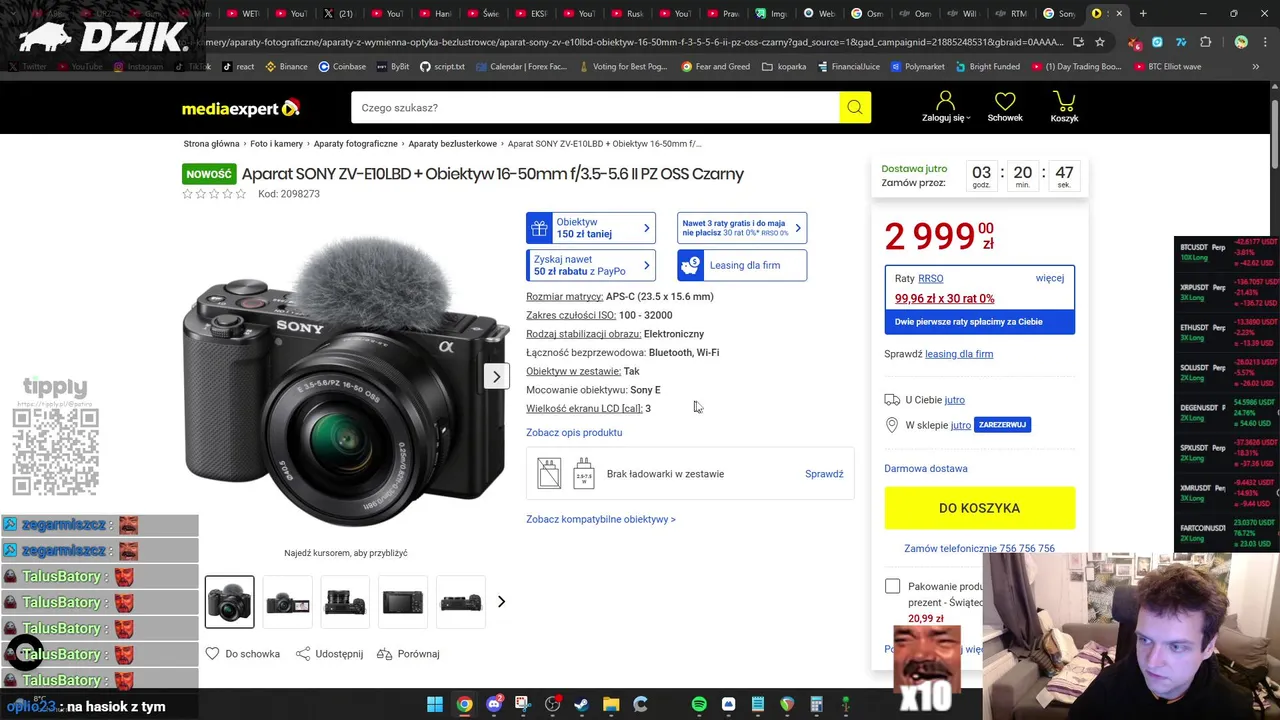Click the heart icon for Do schowka
This screenshot has width=1280, height=720.
[212, 654]
